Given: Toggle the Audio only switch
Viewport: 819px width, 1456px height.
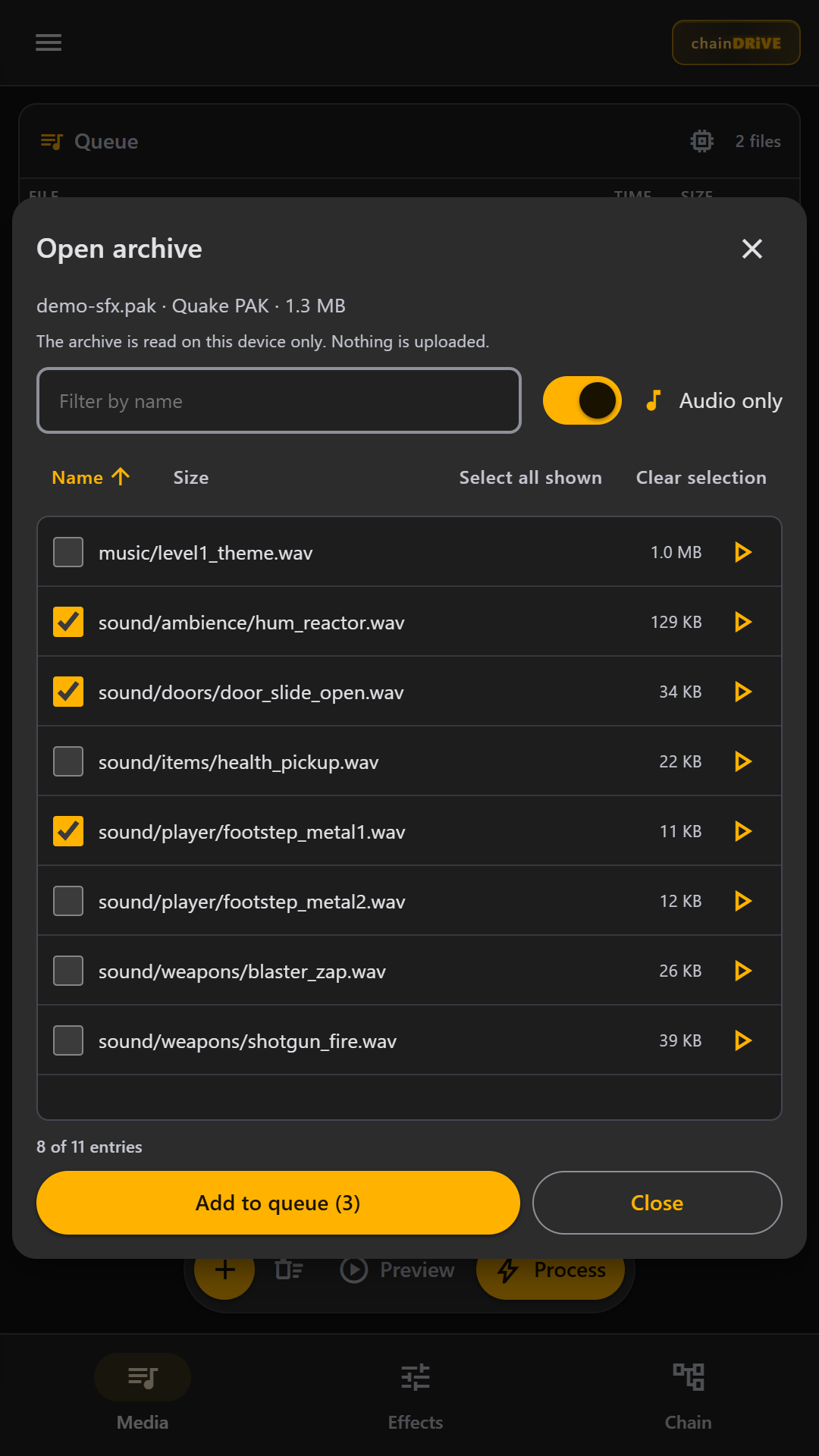Looking at the screenshot, I should [582, 400].
